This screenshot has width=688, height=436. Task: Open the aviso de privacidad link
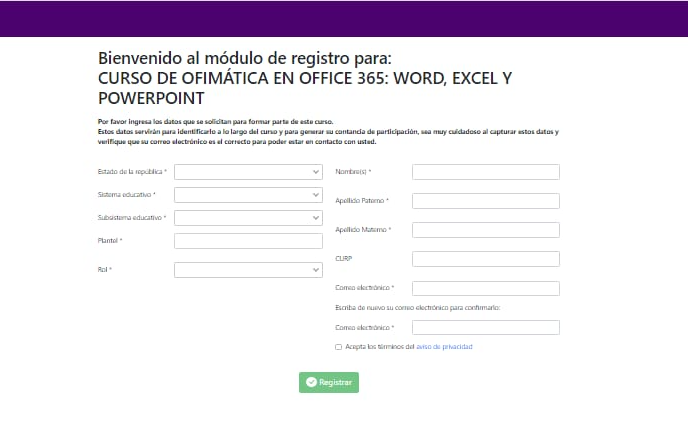(x=444, y=347)
